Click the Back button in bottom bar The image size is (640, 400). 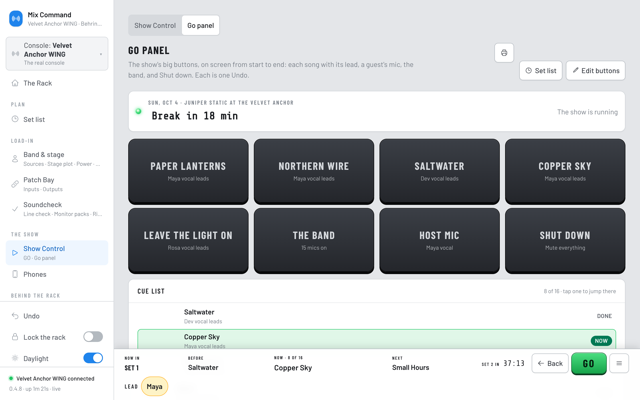550,363
